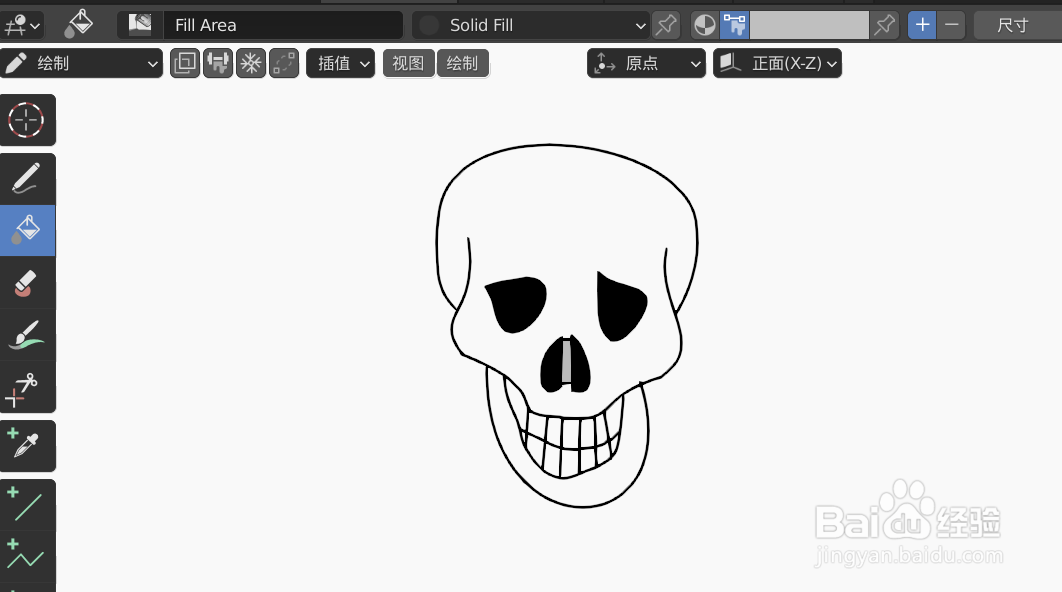This screenshot has height=592, width=1062.
Task: Open the 视图 menu
Action: click(x=408, y=63)
